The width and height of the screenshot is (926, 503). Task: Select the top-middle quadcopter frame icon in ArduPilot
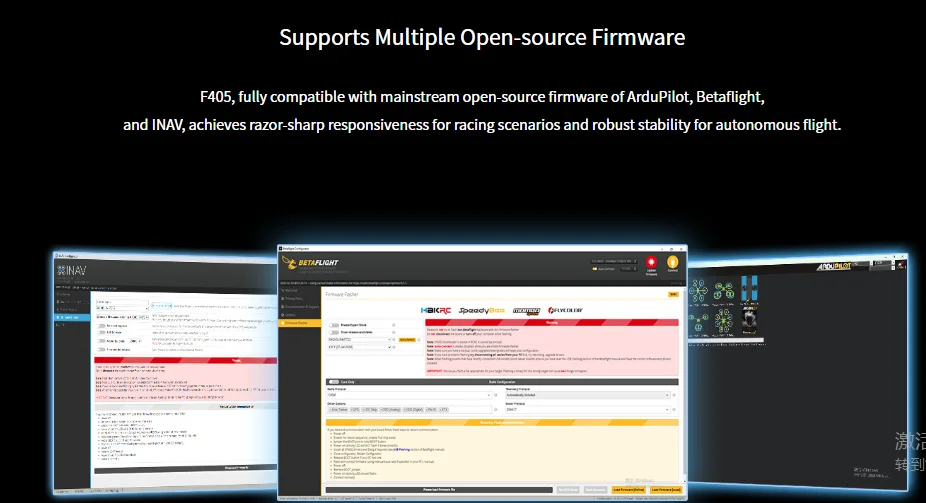(x=723, y=290)
